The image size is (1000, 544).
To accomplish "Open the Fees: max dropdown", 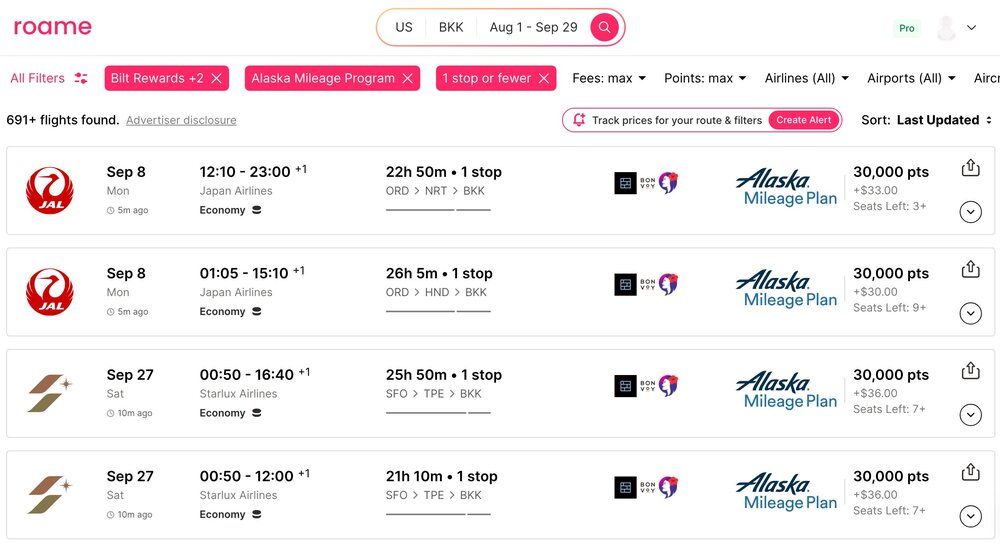I will [x=609, y=78].
